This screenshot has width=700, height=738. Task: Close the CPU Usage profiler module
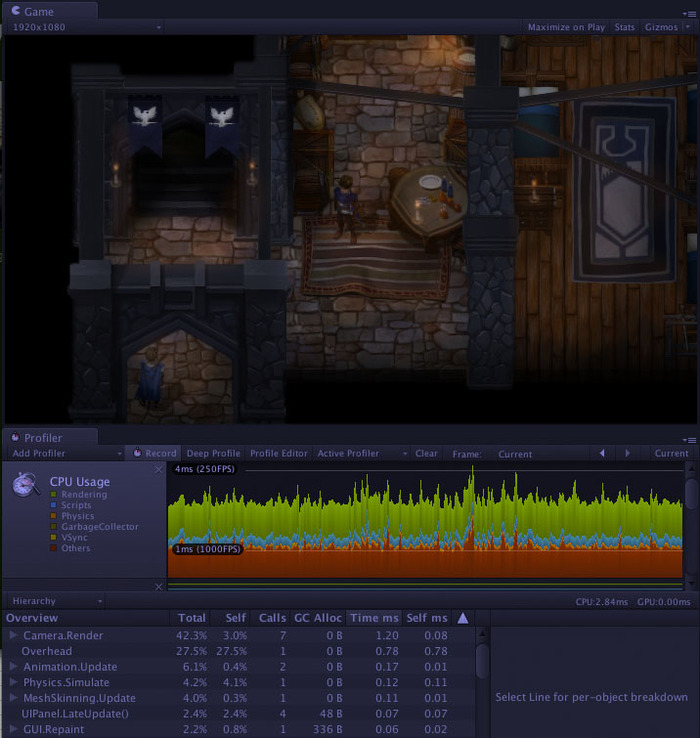tap(159, 470)
